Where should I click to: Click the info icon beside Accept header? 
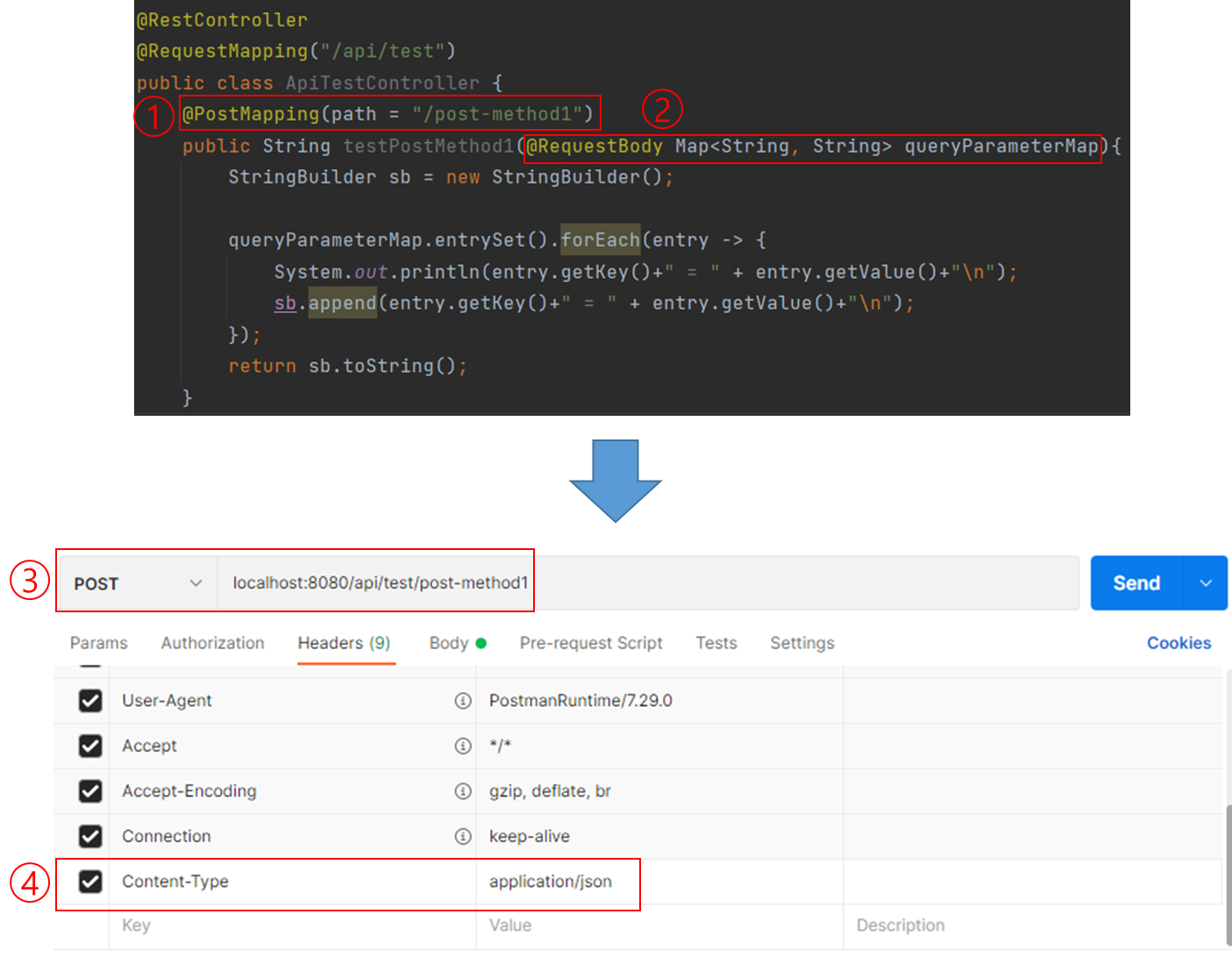point(463,746)
